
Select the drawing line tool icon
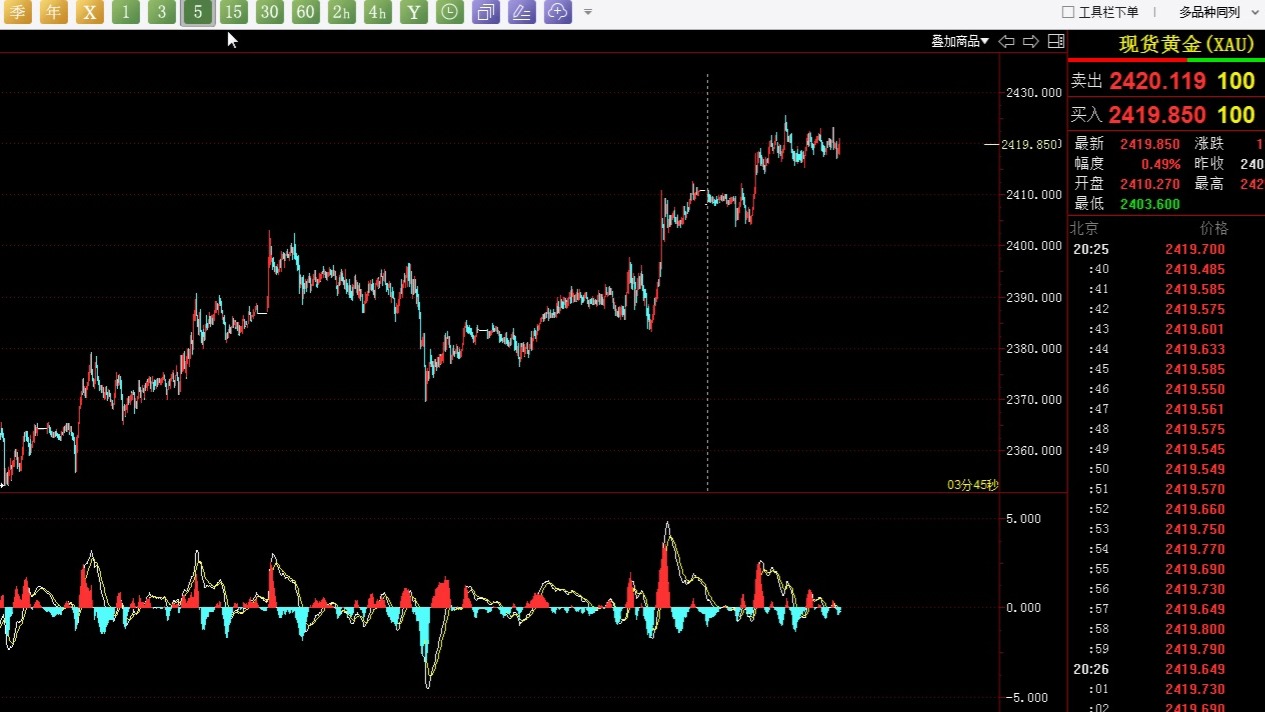[521, 12]
